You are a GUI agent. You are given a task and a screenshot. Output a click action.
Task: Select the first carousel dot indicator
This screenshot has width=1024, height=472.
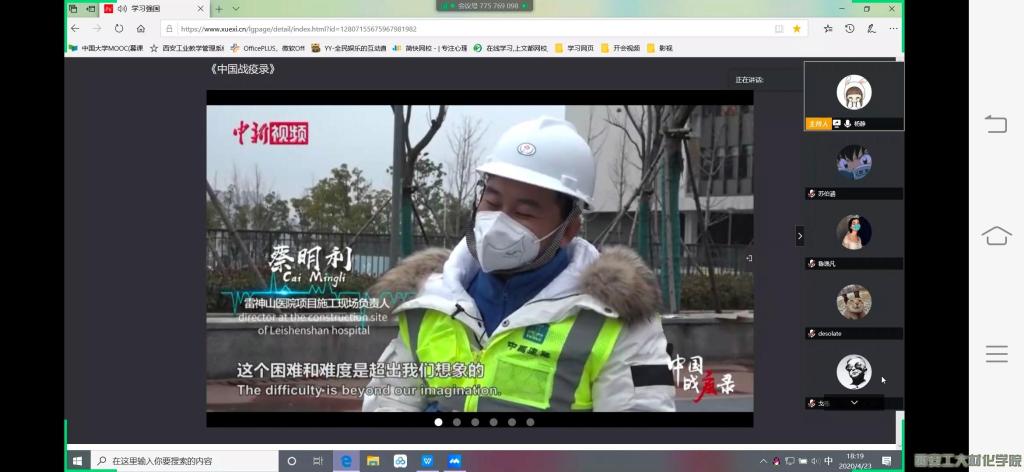click(x=438, y=422)
